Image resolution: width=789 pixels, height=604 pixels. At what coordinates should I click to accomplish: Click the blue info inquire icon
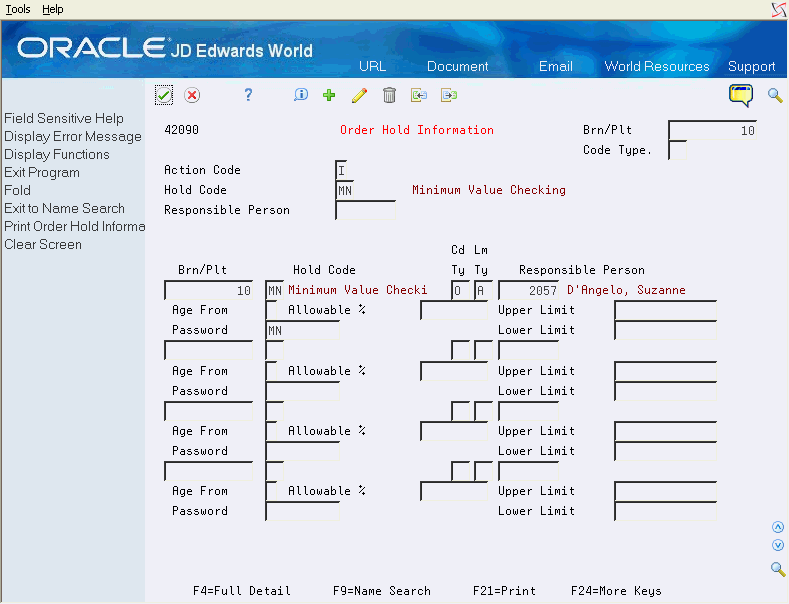[300, 95]
